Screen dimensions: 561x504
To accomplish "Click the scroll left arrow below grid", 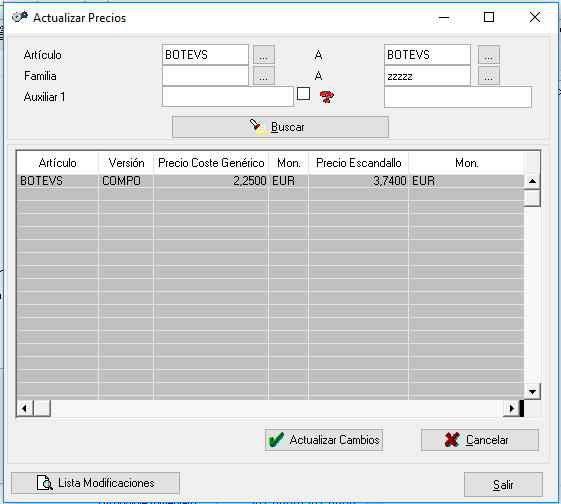I will [24, 408].
